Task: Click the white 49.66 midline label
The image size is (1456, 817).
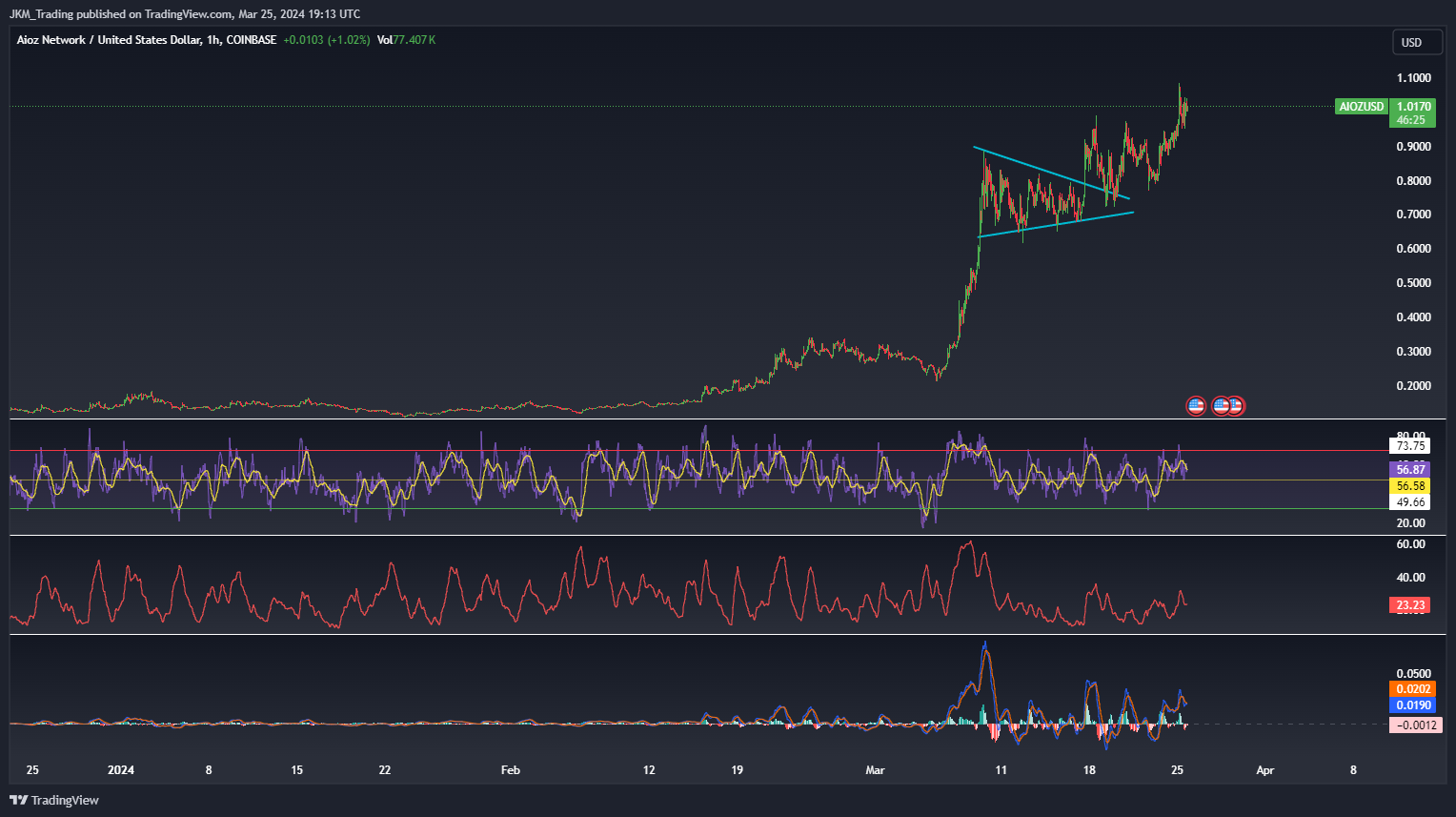Action: pyautogui.click(x=1410, y=501)
